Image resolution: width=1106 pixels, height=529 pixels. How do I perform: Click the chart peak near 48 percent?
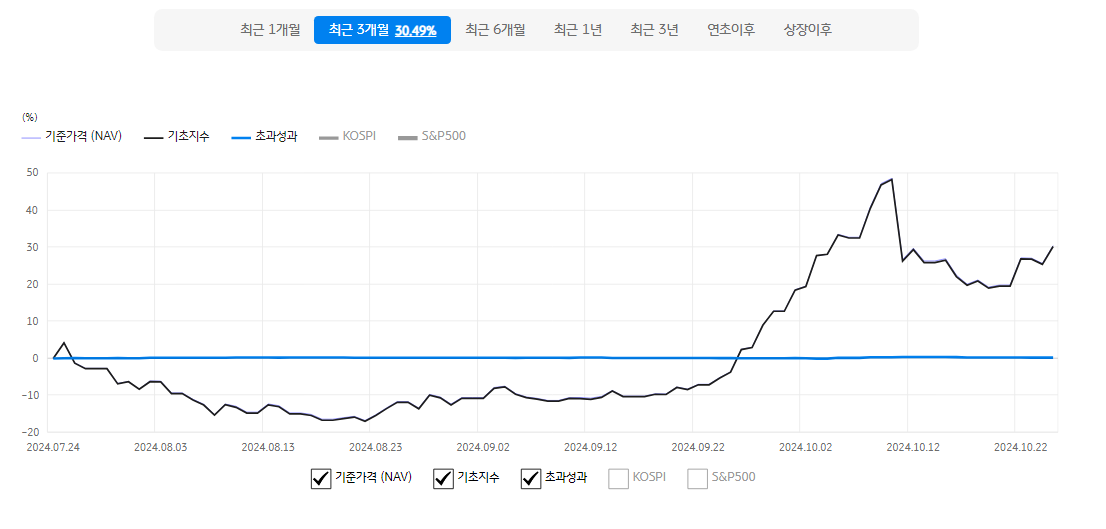(892, 179)
